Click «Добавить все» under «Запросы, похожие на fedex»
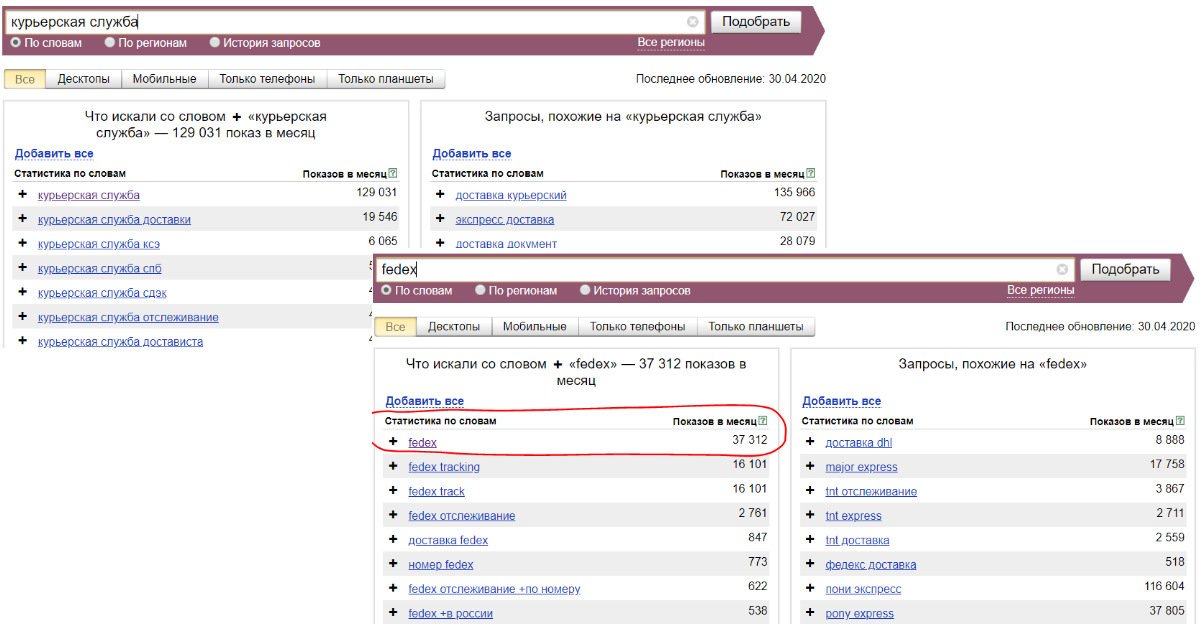1200x630 pixels. (x=842, y=402)
